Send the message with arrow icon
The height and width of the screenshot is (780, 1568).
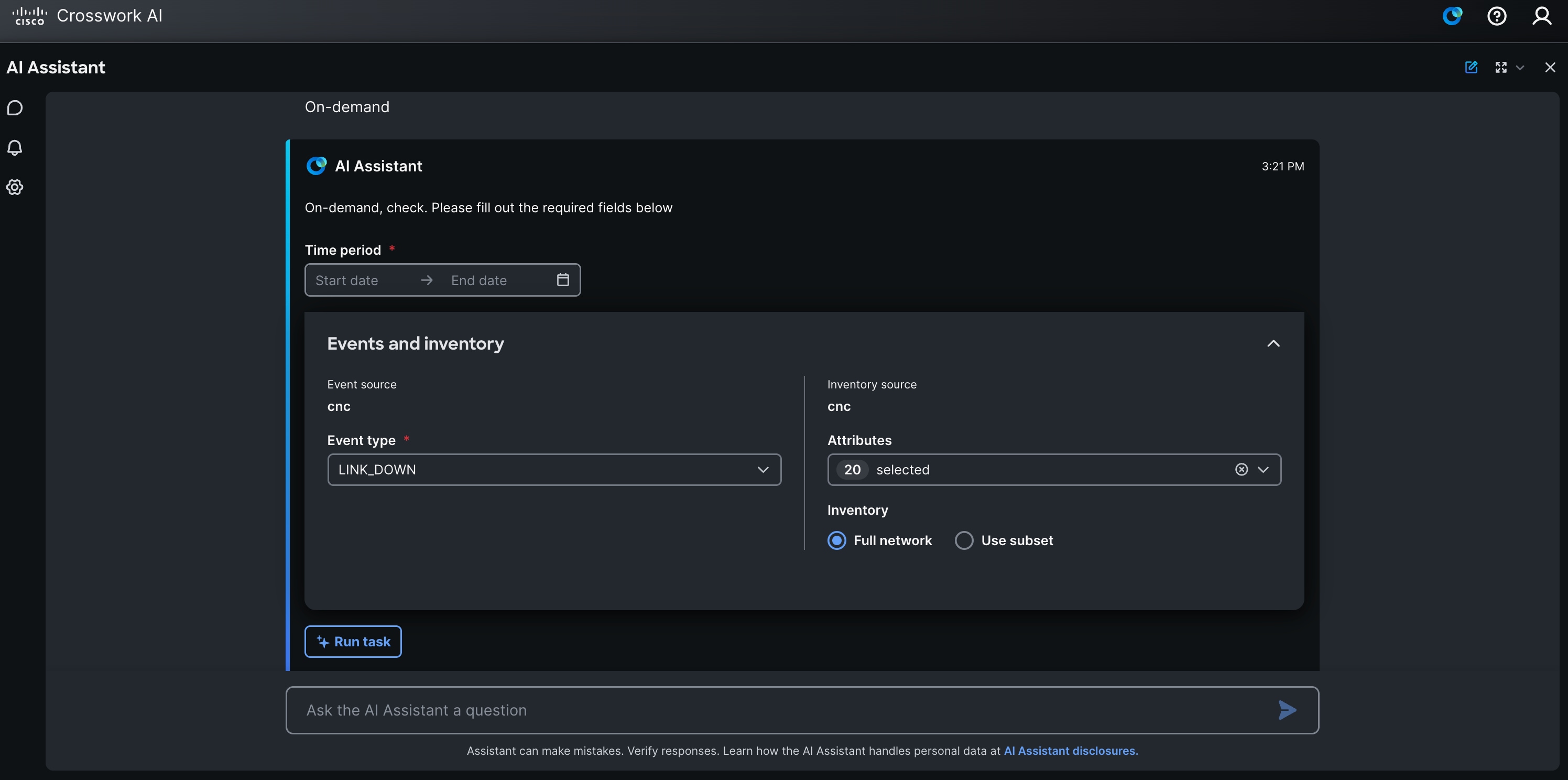[x=1288, y=710]
